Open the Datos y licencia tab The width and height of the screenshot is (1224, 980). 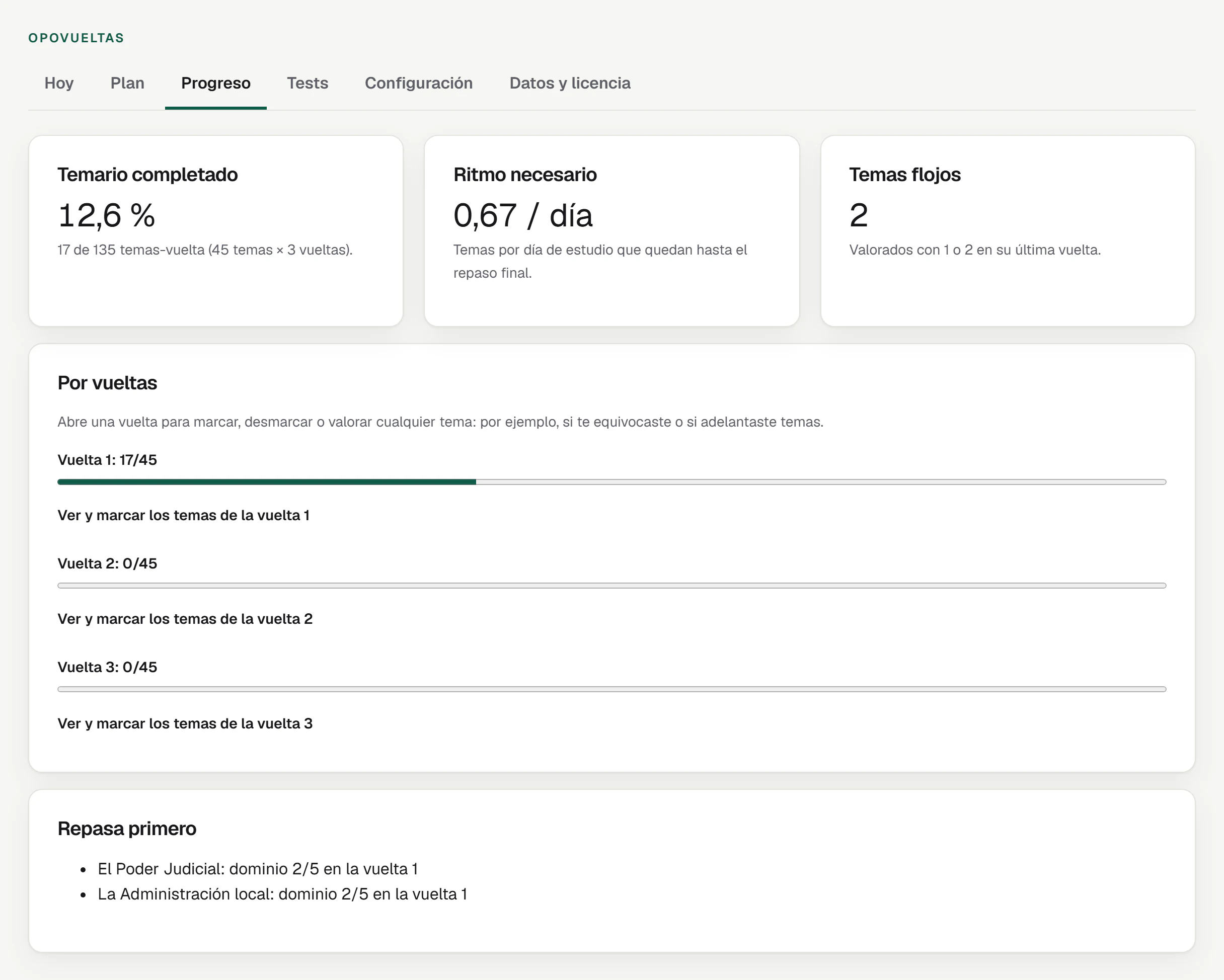click(x=570, y=83)
